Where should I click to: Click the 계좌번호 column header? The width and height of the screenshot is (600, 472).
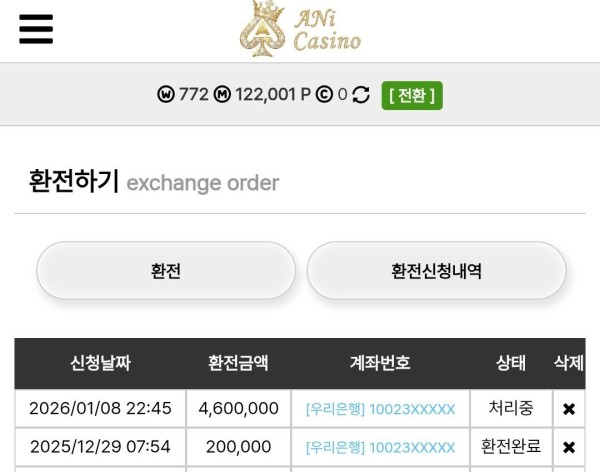click(x=380, y=363)
